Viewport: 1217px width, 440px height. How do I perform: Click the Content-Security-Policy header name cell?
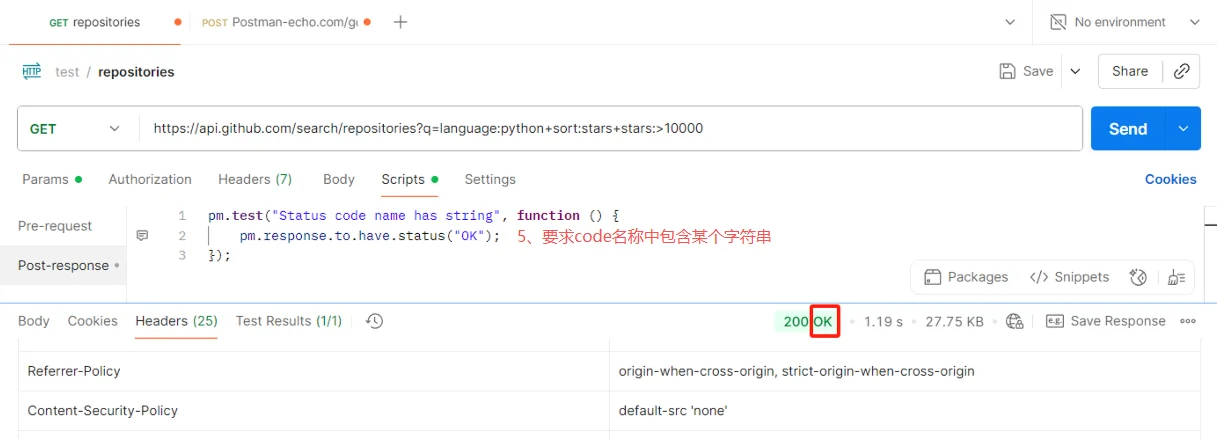(x=314, y=411)
